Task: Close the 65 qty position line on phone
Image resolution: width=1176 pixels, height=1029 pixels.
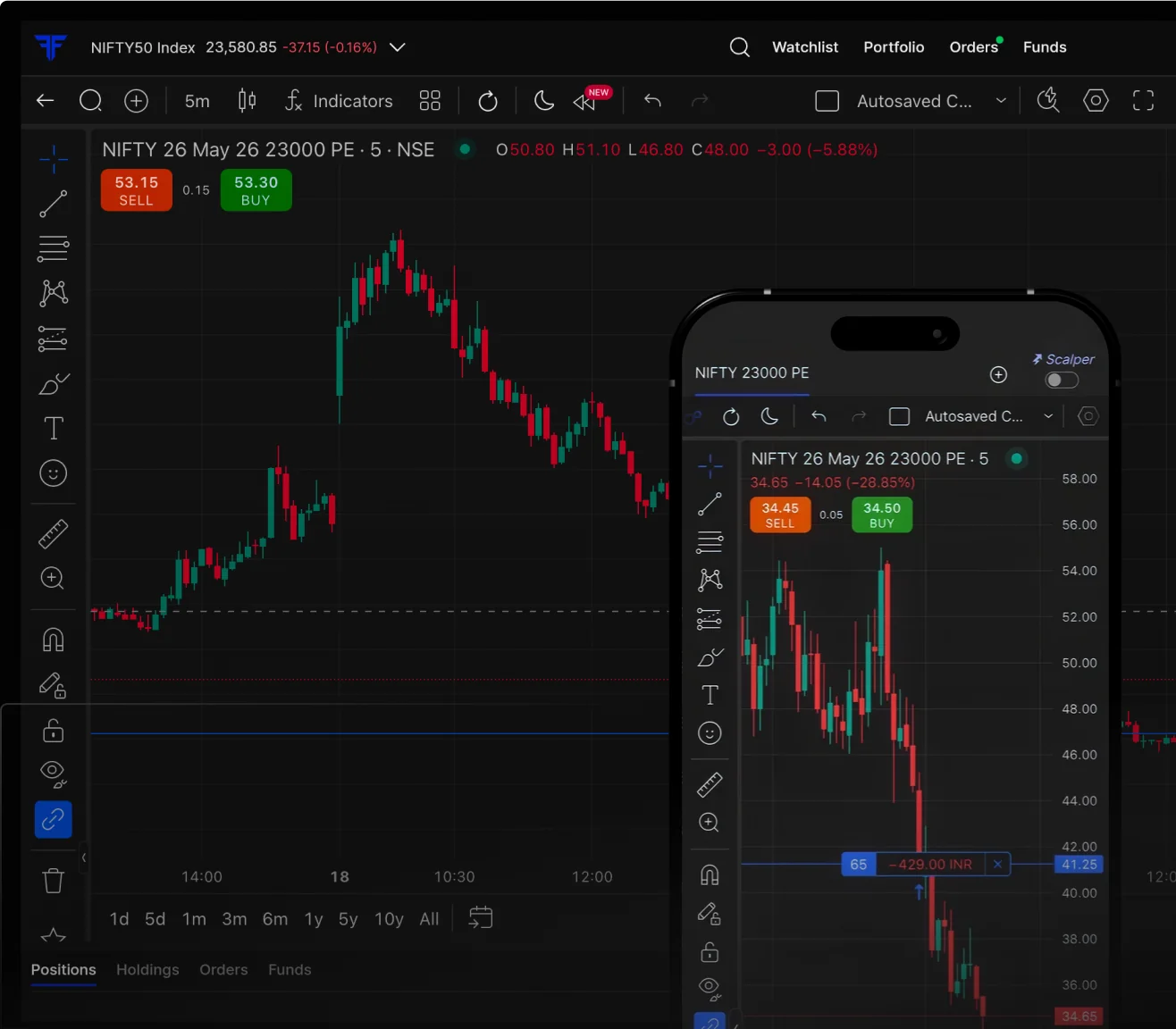Action: coord(997,864)
